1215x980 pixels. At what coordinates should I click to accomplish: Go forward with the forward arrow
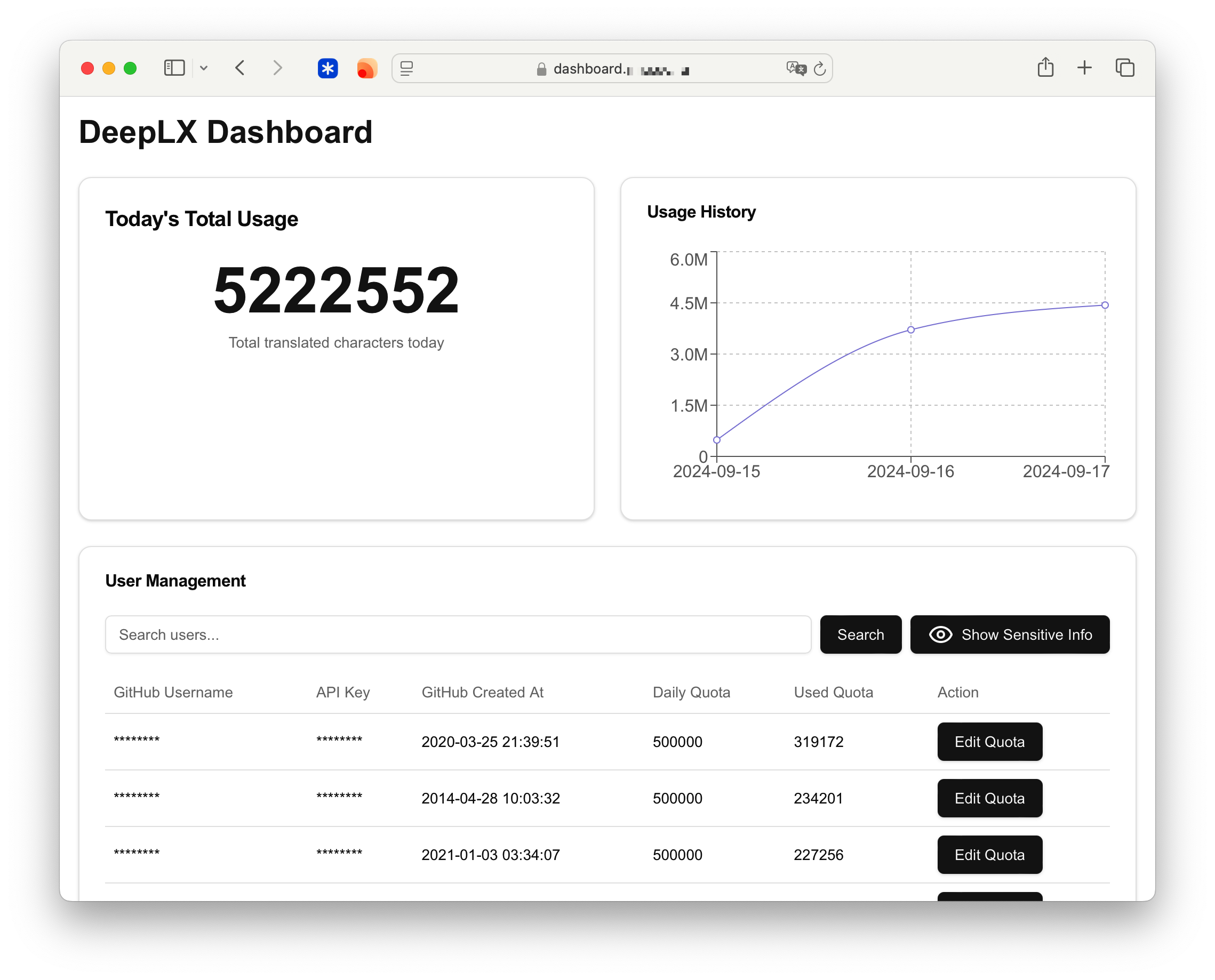tap(277, 68)
